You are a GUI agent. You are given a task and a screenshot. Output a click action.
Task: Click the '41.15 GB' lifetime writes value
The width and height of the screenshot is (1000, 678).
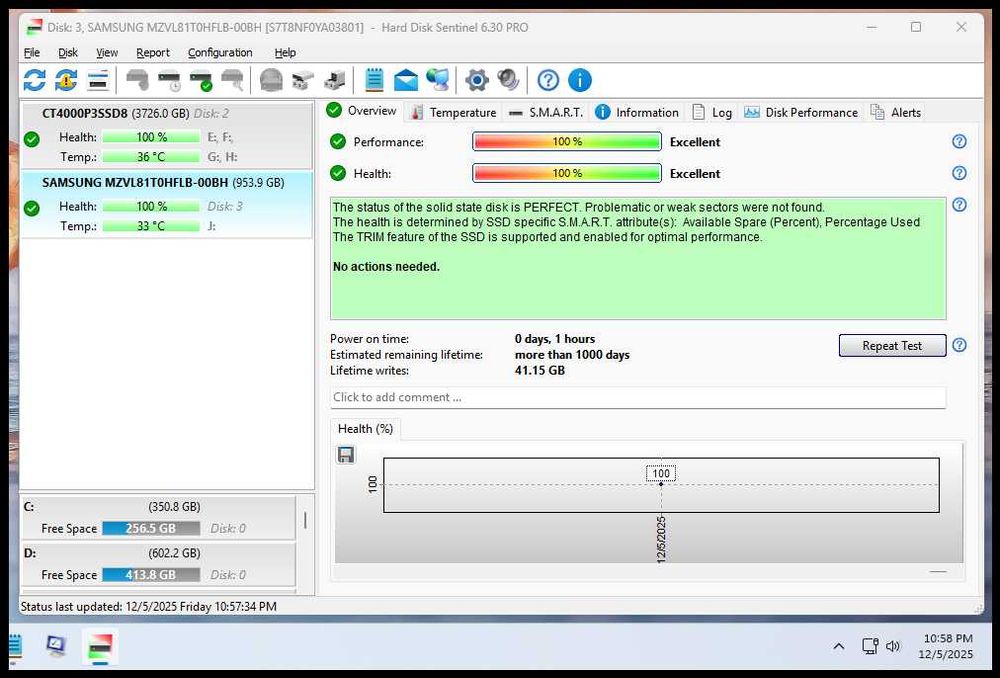(x=540, y=371)
